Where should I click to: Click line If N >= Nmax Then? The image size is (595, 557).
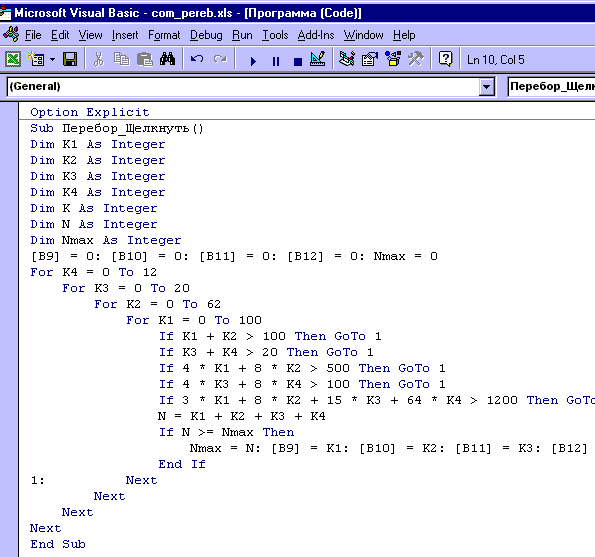pos(226,432)
